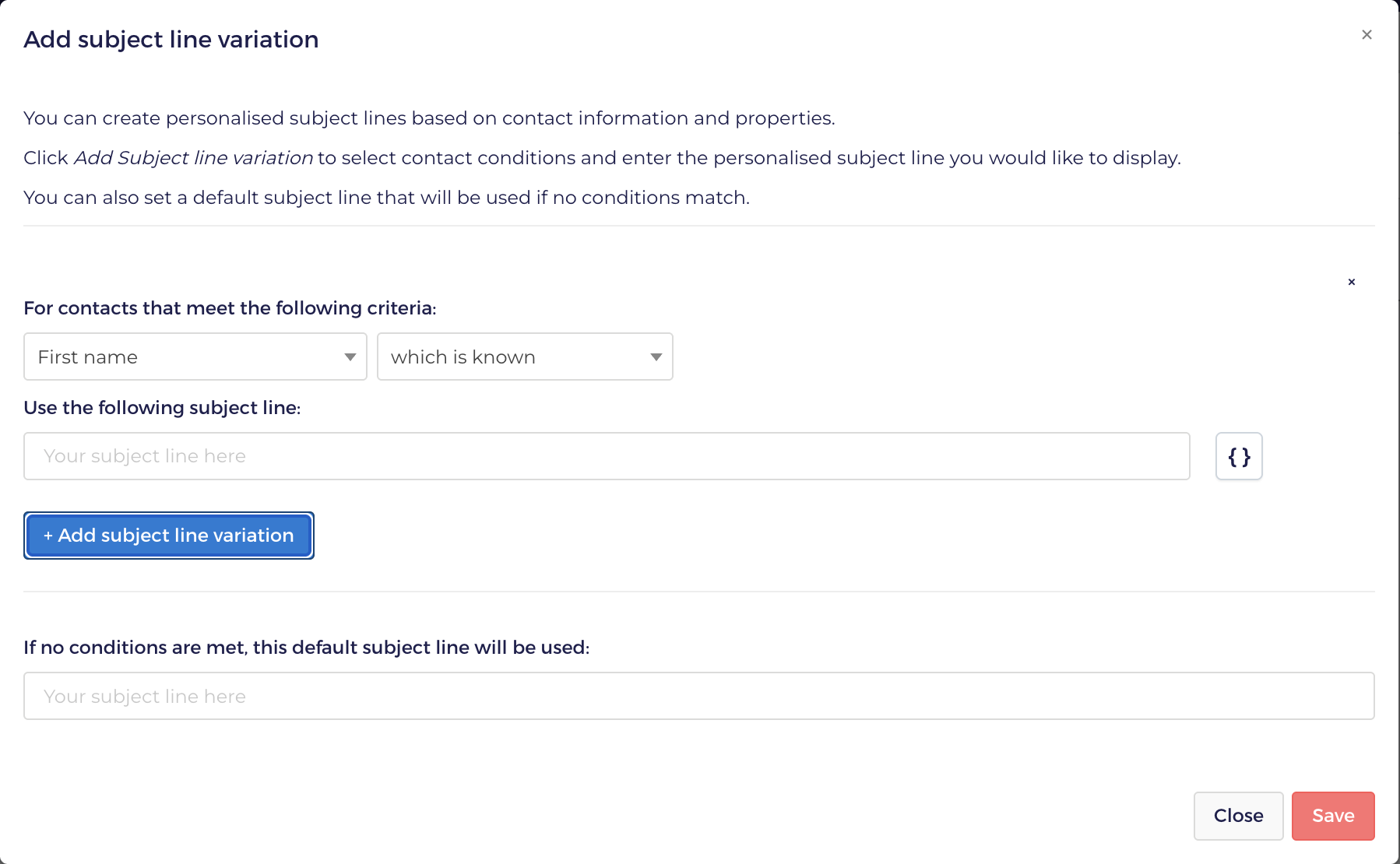Remove the criteria row with small x
This screenshot has height=864, width=1400.
[x=1352, y=282]
